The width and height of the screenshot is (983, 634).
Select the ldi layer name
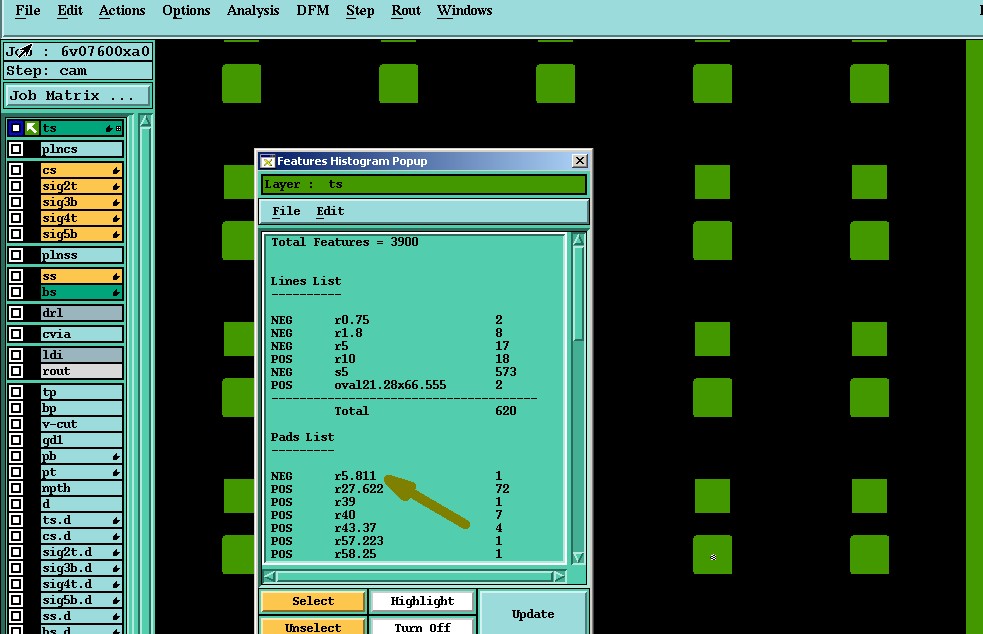point(81,355)
